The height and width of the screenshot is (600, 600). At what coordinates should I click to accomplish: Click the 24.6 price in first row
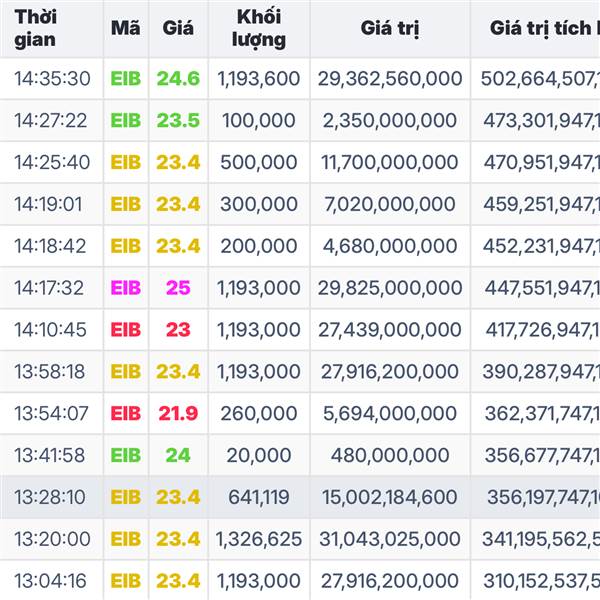coord(178,79)
